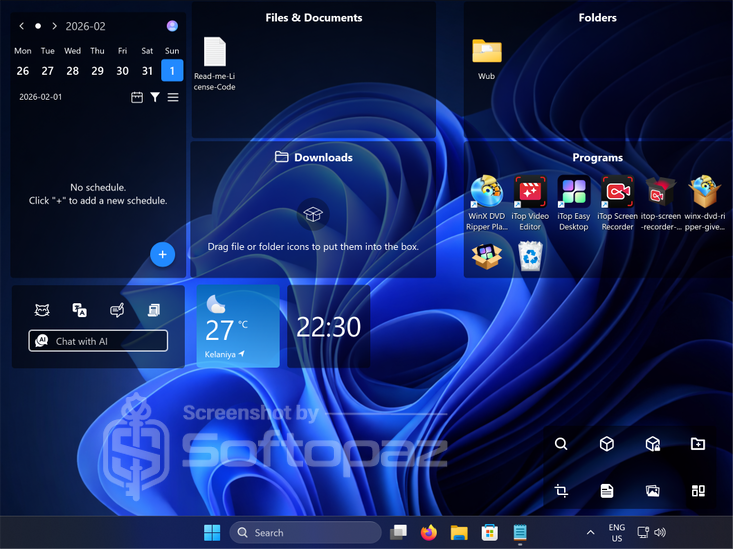Click the AI cat assistant icon
The width and height of the screenshot is (733, 549).
click(x=42, y=310)
